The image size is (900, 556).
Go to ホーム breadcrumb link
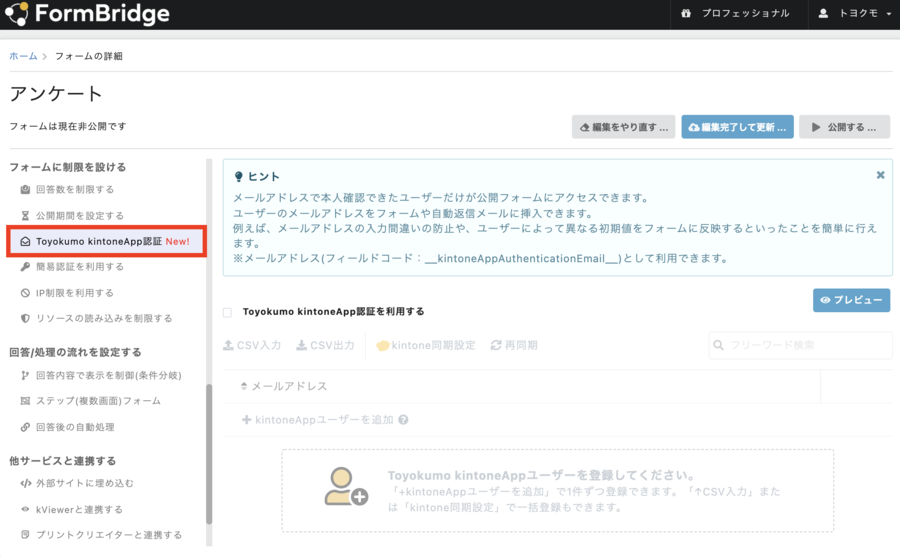pos(23,56)
